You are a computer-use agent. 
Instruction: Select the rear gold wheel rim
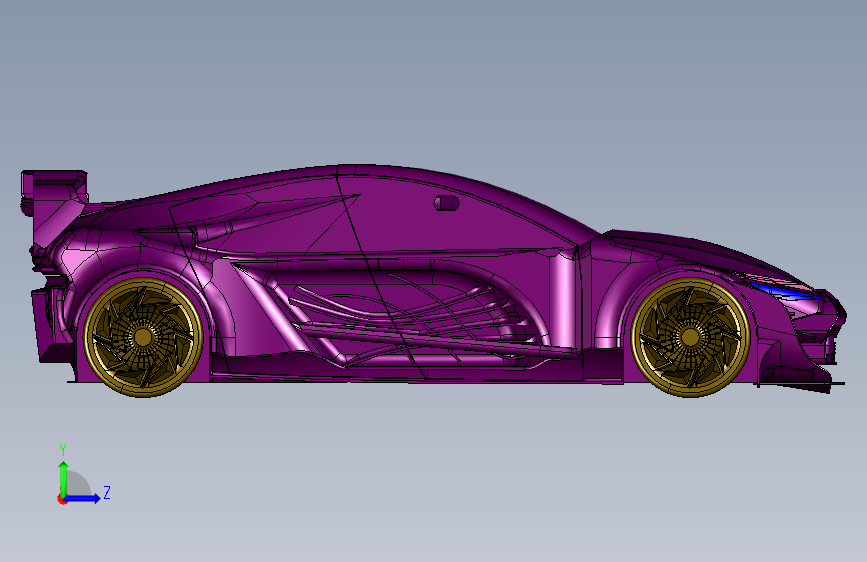[143, 337]
